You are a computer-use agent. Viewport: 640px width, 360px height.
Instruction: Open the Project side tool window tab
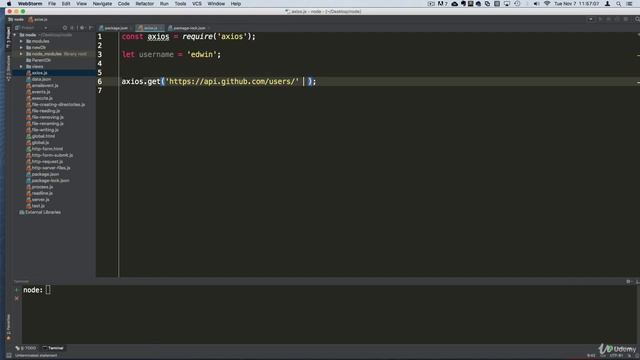point(8,38)
